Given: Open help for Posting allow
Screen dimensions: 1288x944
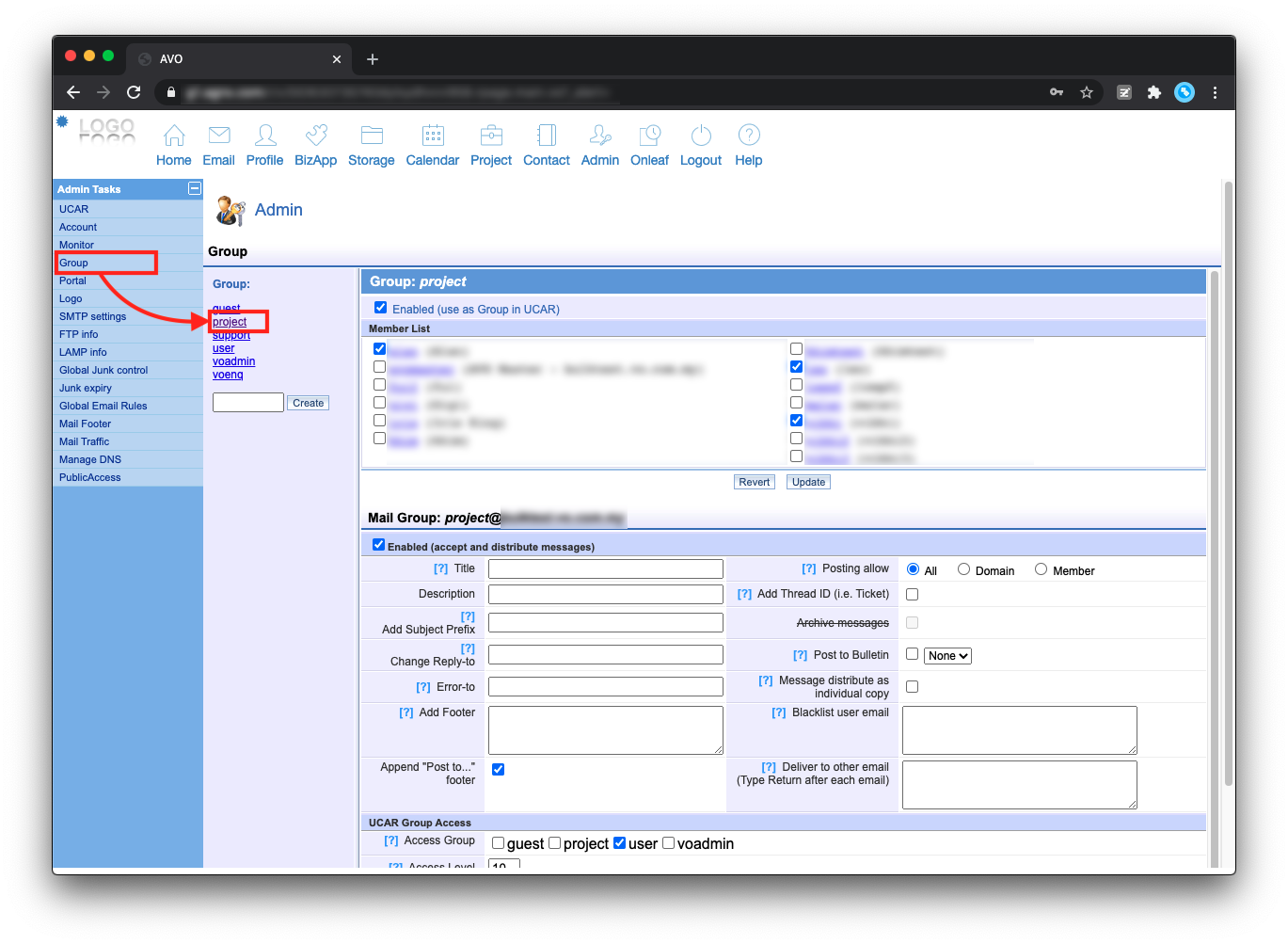Looking at the screenshot, I should point(808,568).
